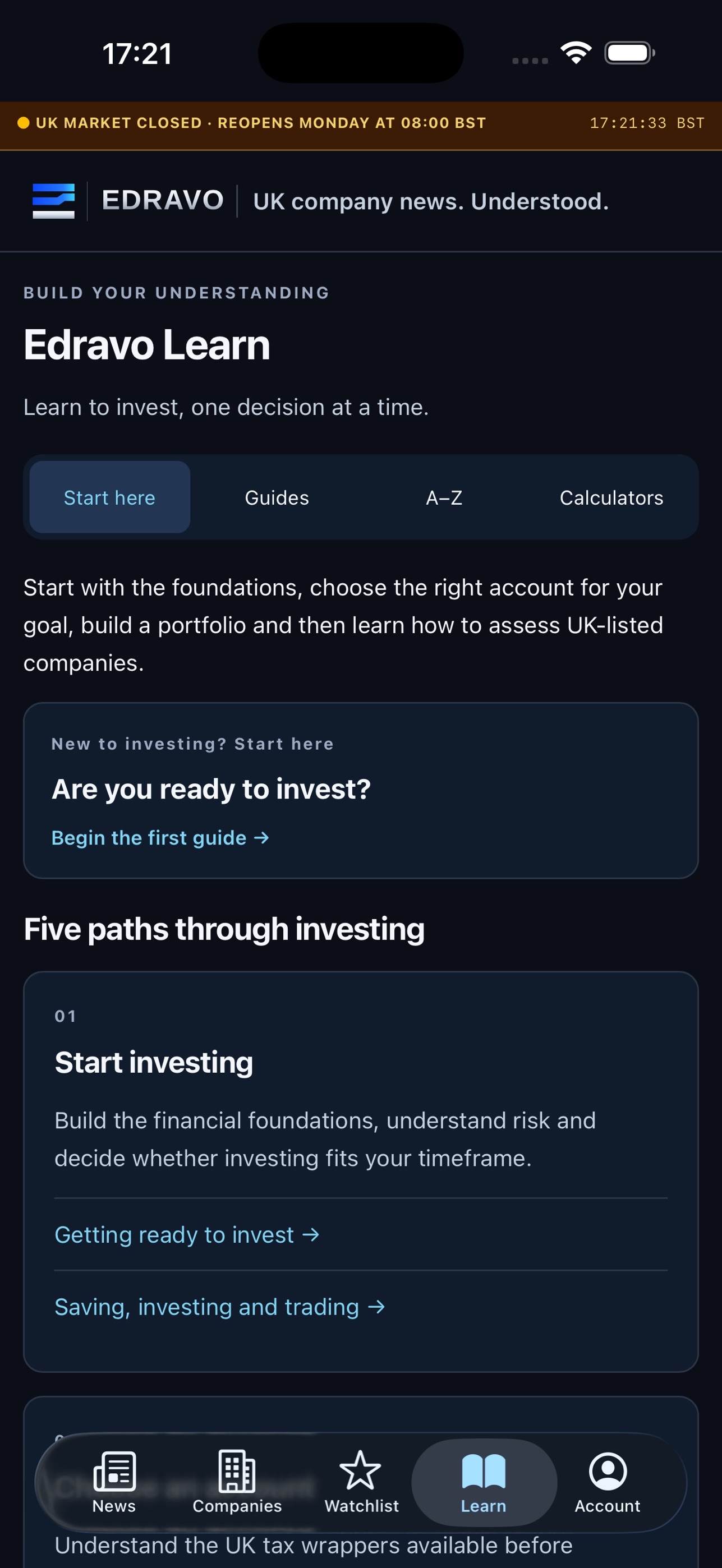Follow the Begin the first guide link

tap(160, 838)
